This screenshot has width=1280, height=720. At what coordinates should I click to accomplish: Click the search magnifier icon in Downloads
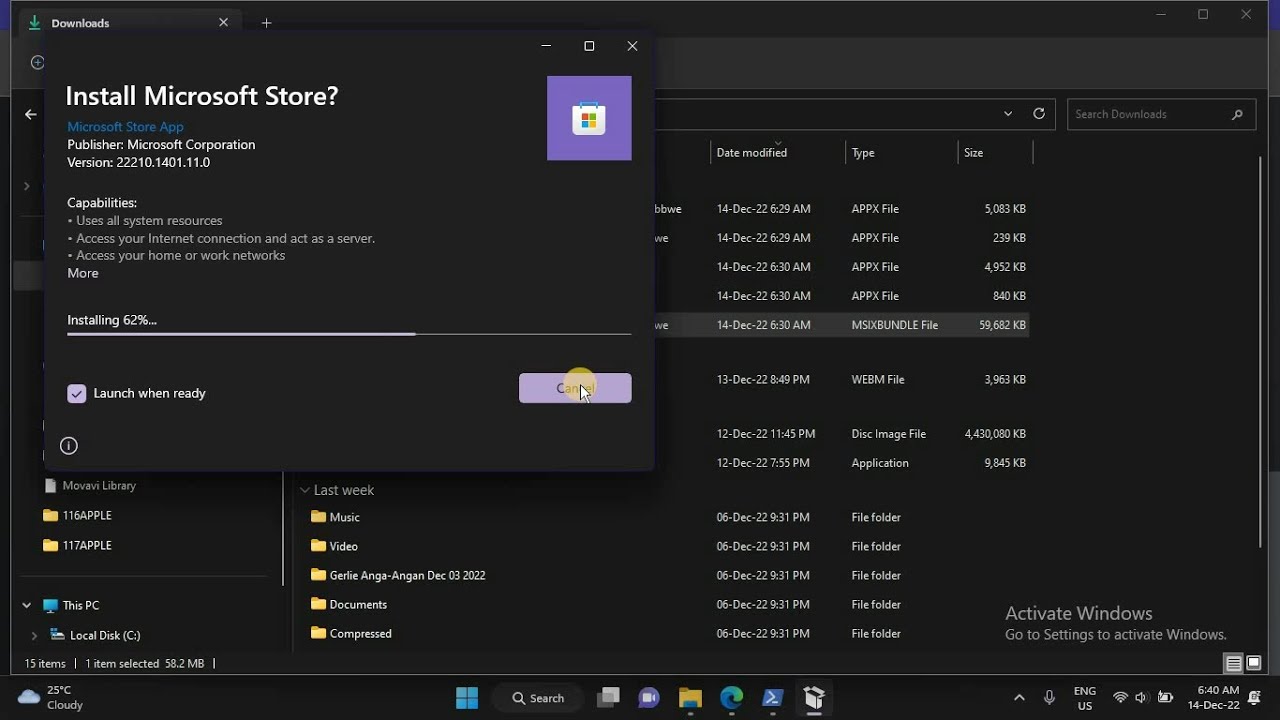[1237, 114]
